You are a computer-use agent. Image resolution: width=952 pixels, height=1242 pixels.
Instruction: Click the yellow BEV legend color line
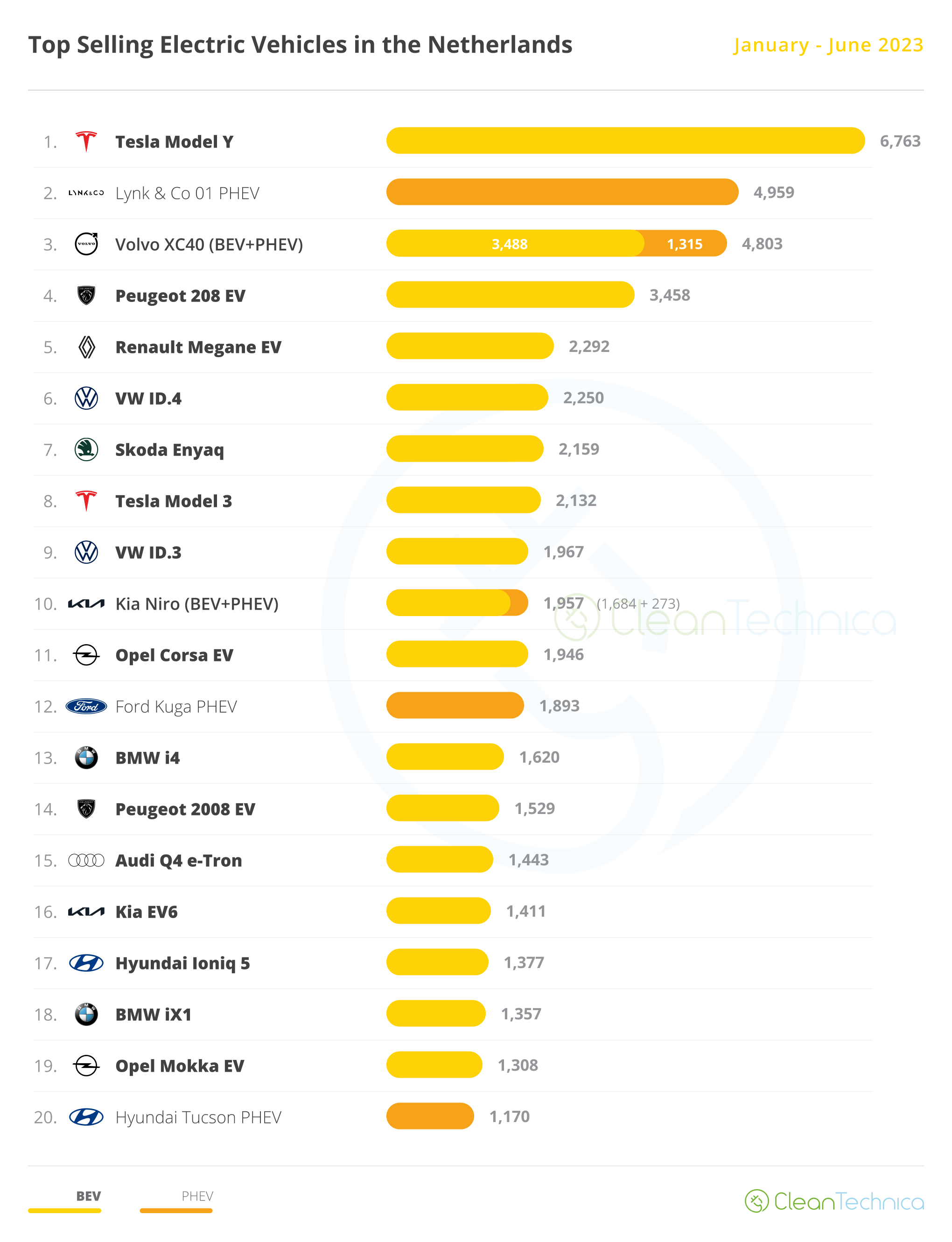(64, 1211)
